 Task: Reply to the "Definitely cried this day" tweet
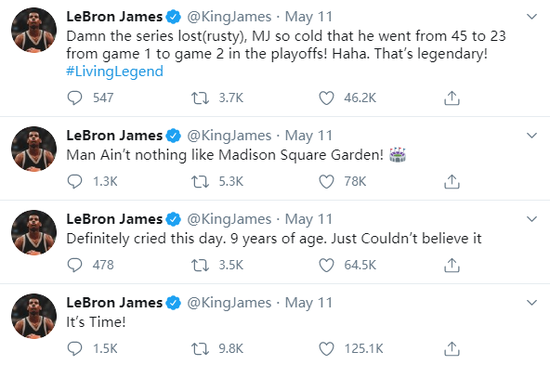click(74, 265)
